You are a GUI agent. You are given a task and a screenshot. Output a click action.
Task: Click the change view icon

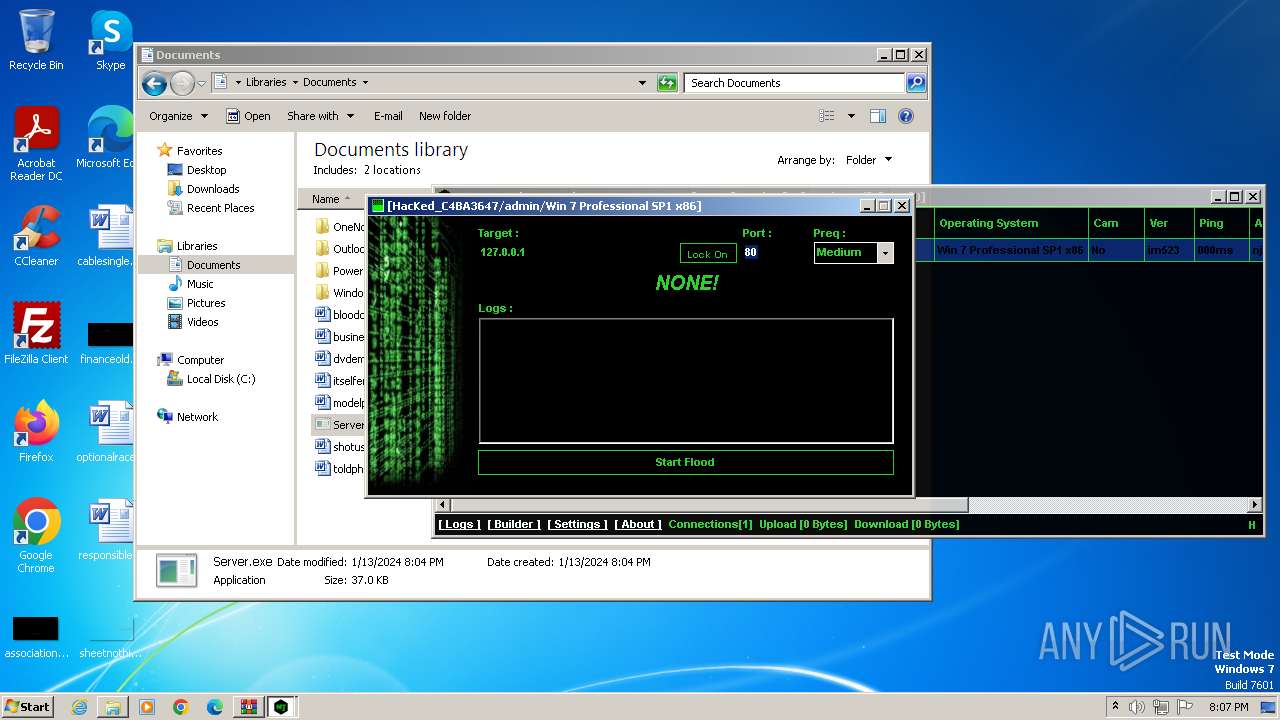point(827,116)
